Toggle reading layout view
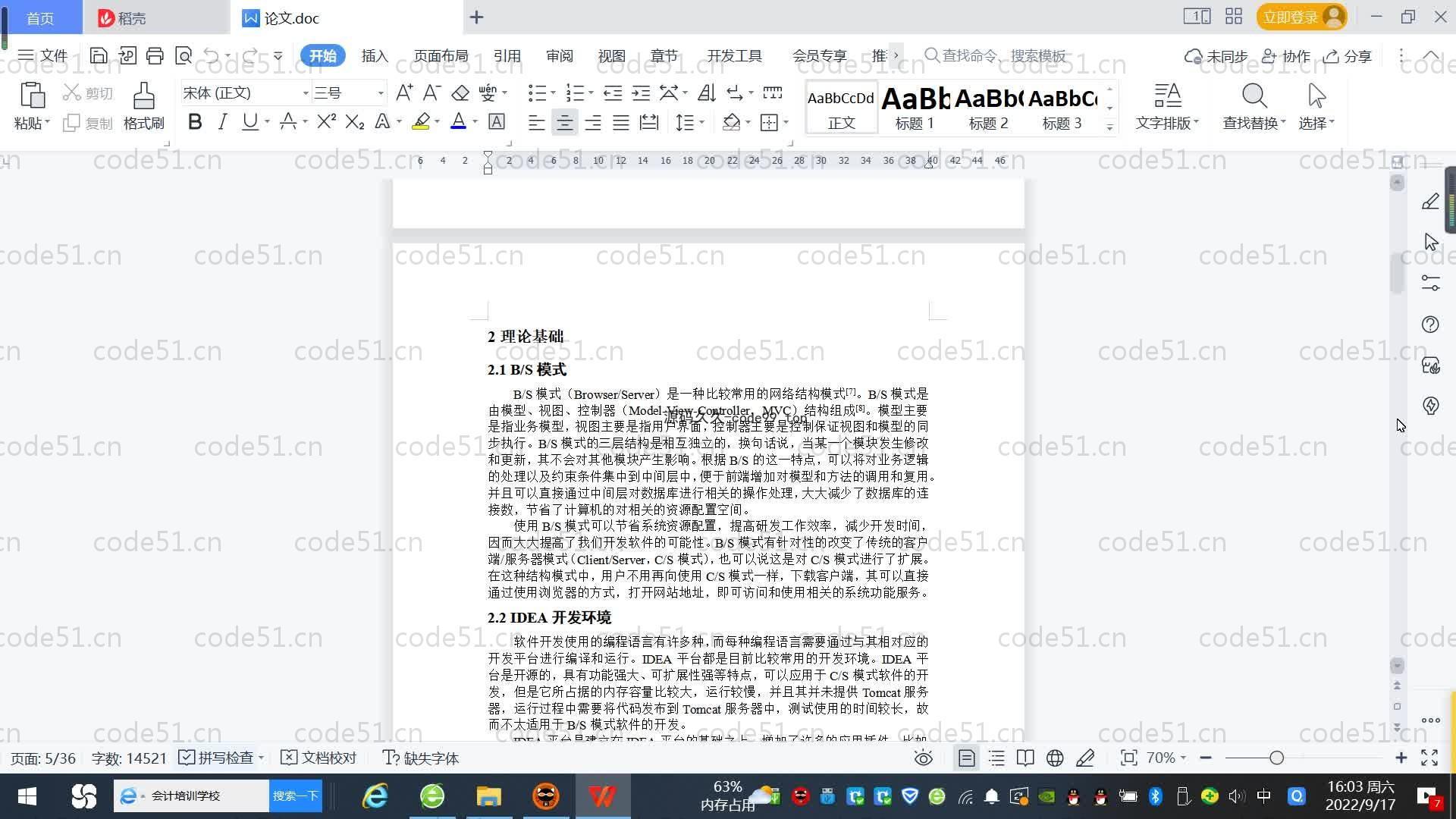1456x819 pixels. click(1025, 758)
